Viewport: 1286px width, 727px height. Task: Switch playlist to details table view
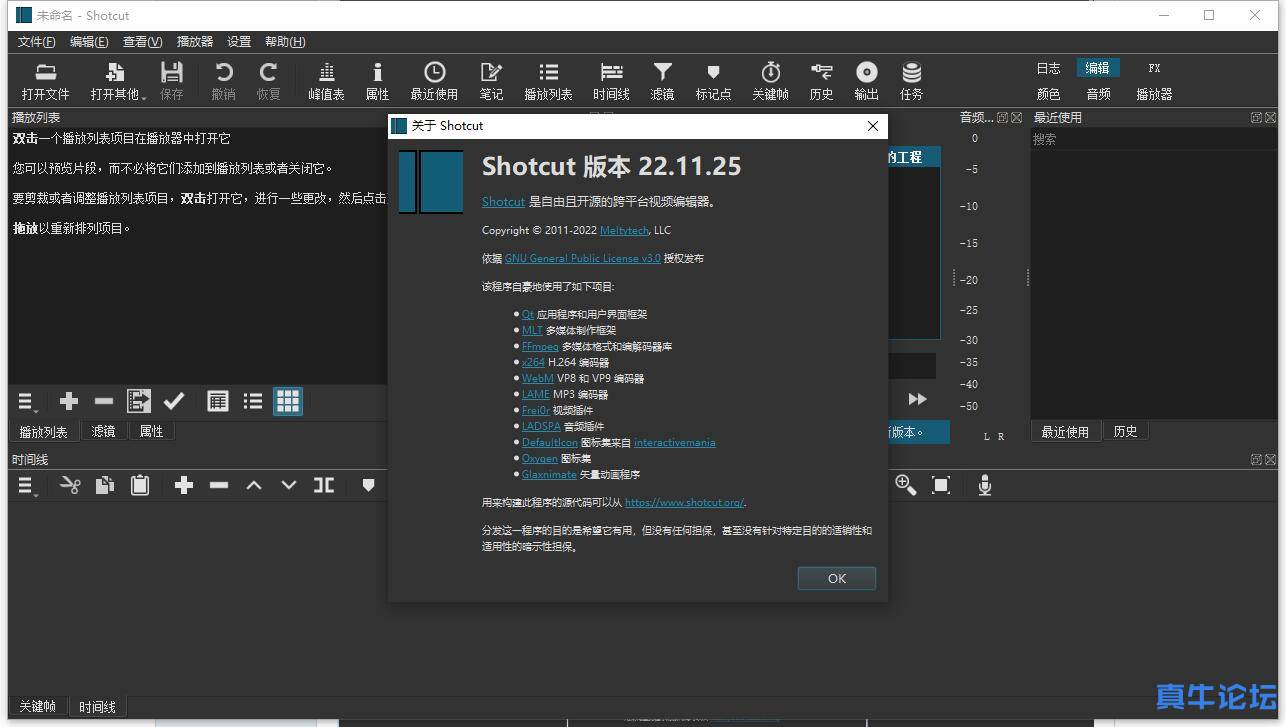click(x=217, y=401)
